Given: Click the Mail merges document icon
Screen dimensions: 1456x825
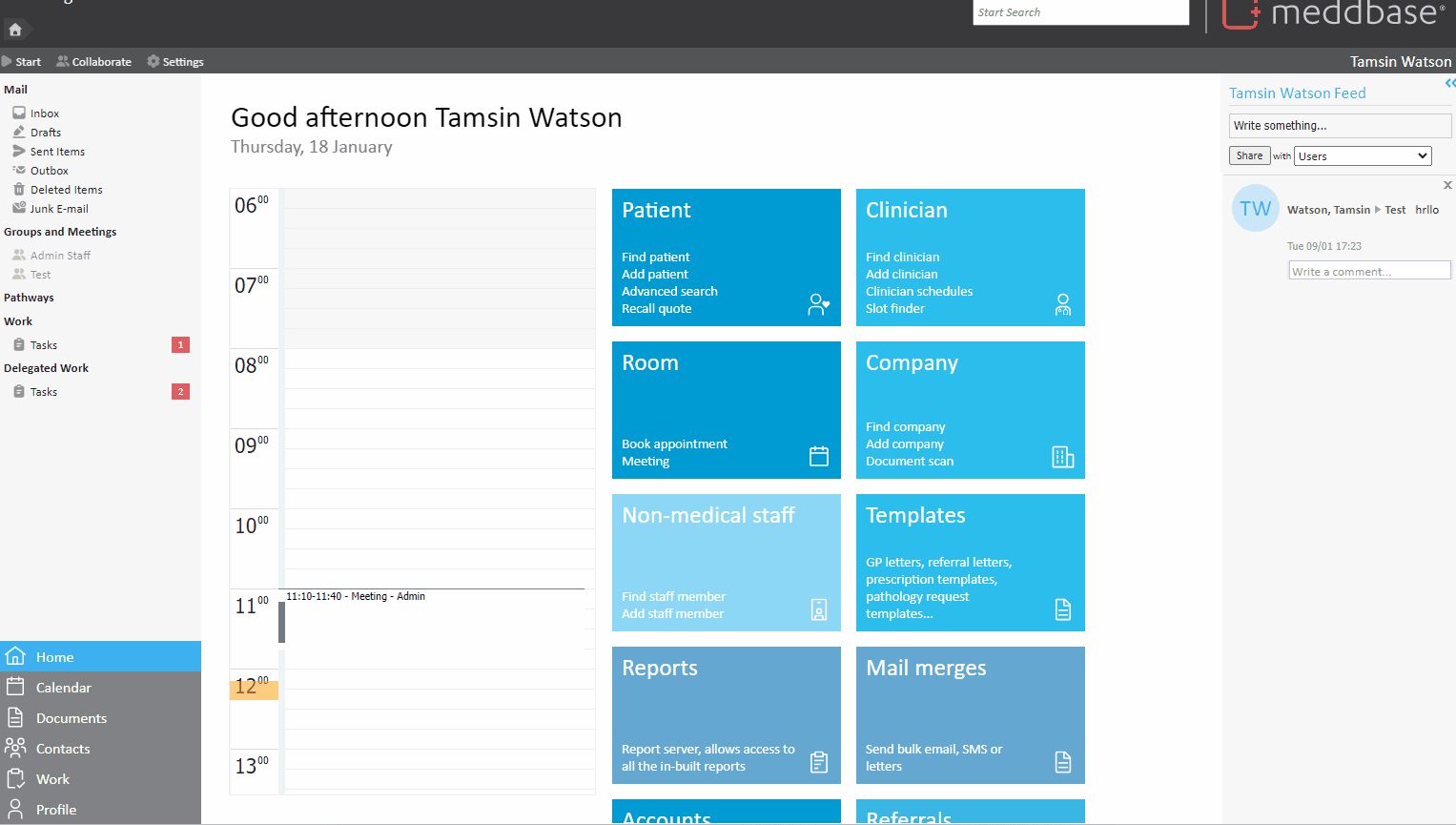Looking at the screenshot, I should (1062, 762).
